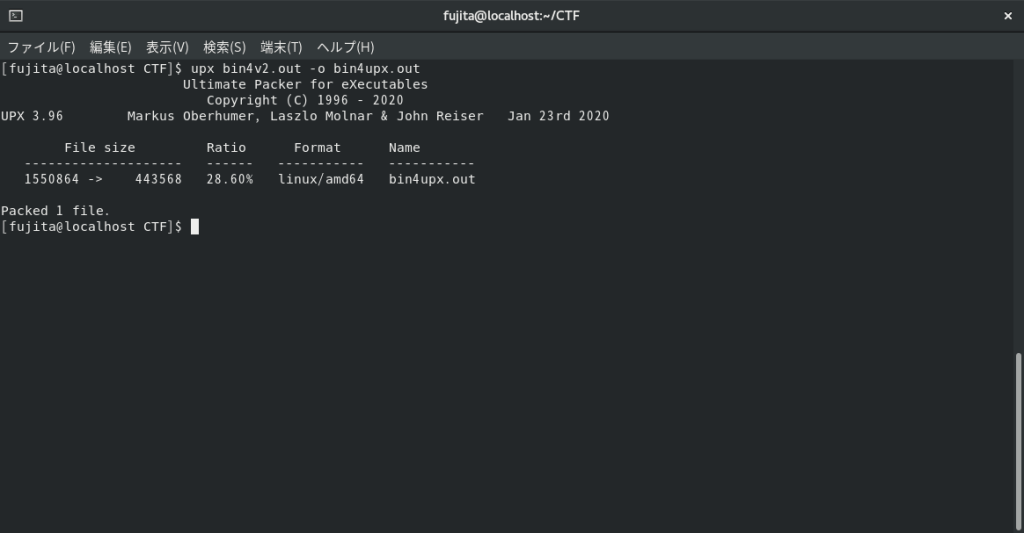Click the 'Packed 1 file.' message
1024x533 pixels.
coord(55,211)
